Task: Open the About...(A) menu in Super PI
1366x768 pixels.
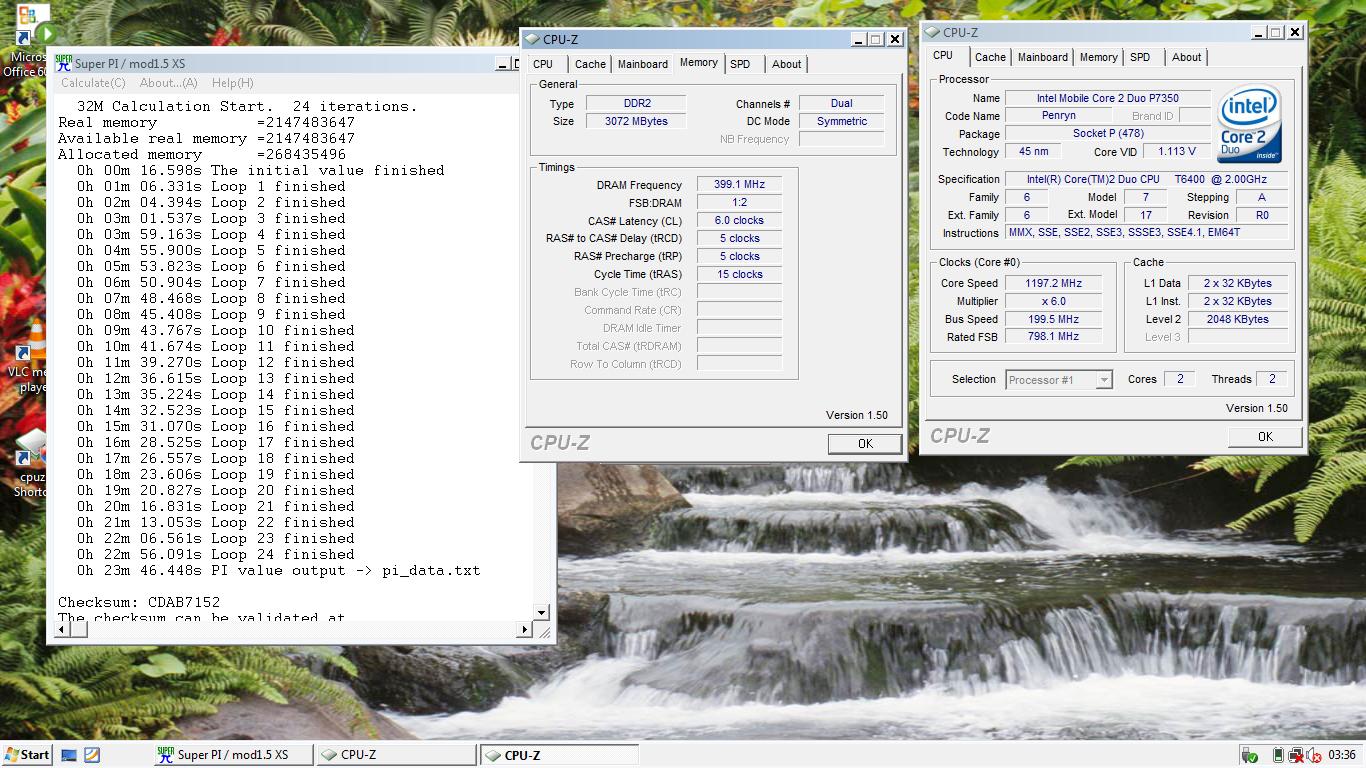Action: pyautogui.click(x=168, y=83)
